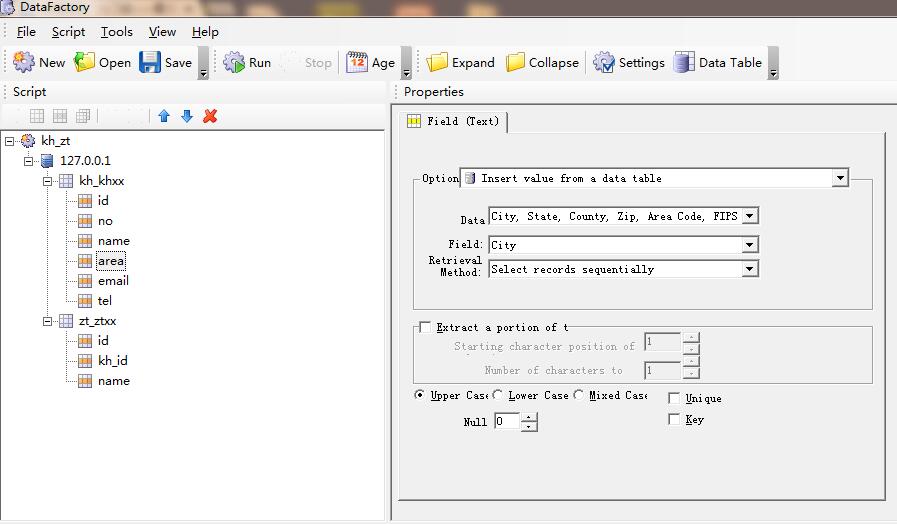This screenshot has height=524, width=897.
Task: Select the zt_ztxx table node
Action: pos(97,321)
